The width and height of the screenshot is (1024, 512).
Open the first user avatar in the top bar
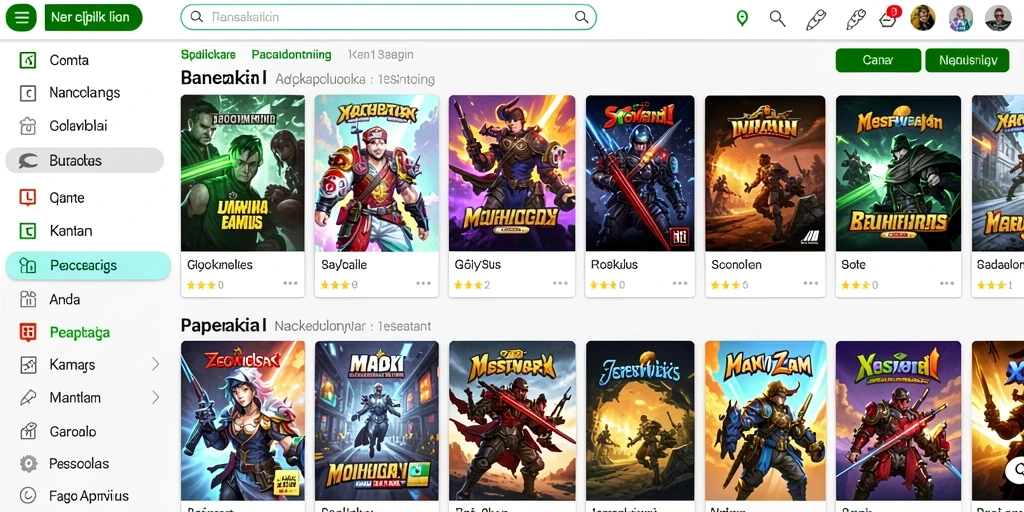pos(922,18)
